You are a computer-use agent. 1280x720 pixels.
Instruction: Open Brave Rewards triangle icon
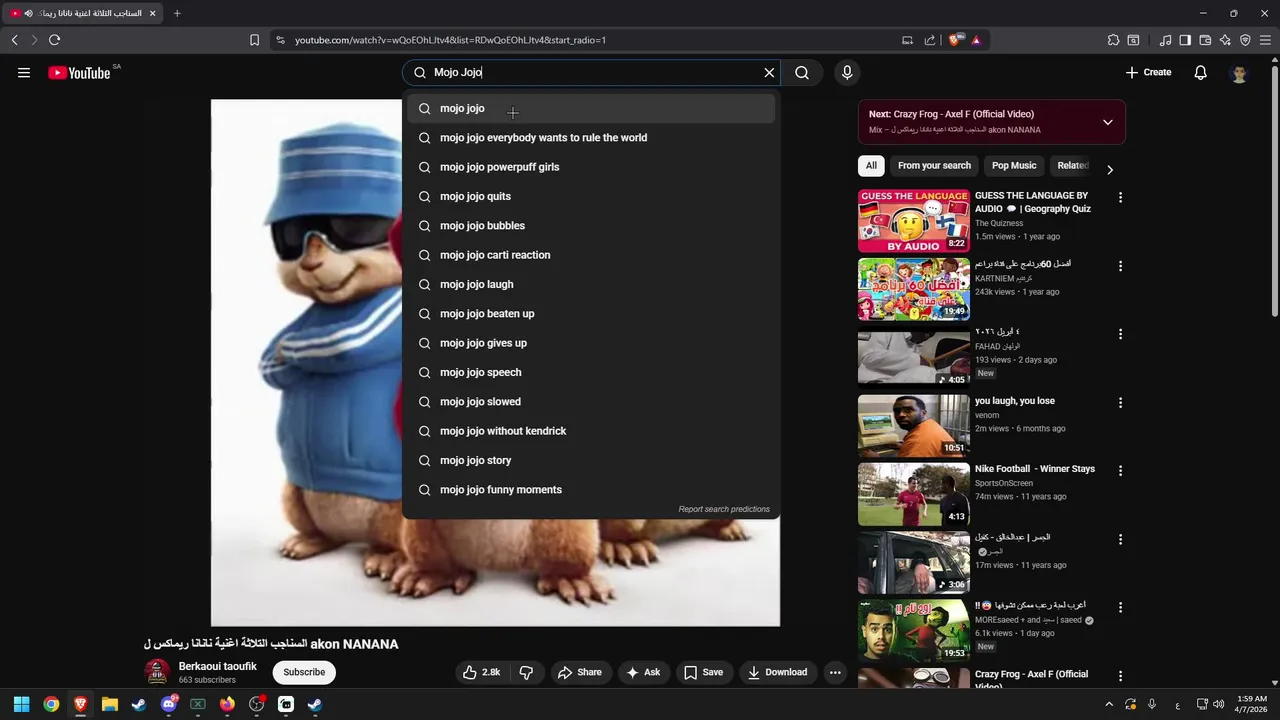[x=975, y=40]
